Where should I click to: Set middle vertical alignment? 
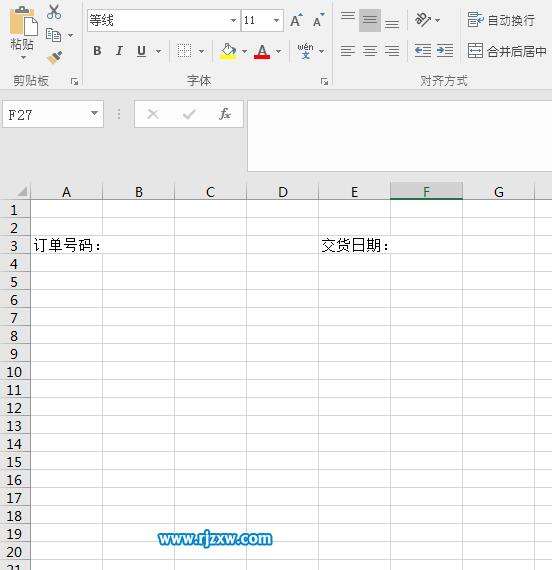370,20
